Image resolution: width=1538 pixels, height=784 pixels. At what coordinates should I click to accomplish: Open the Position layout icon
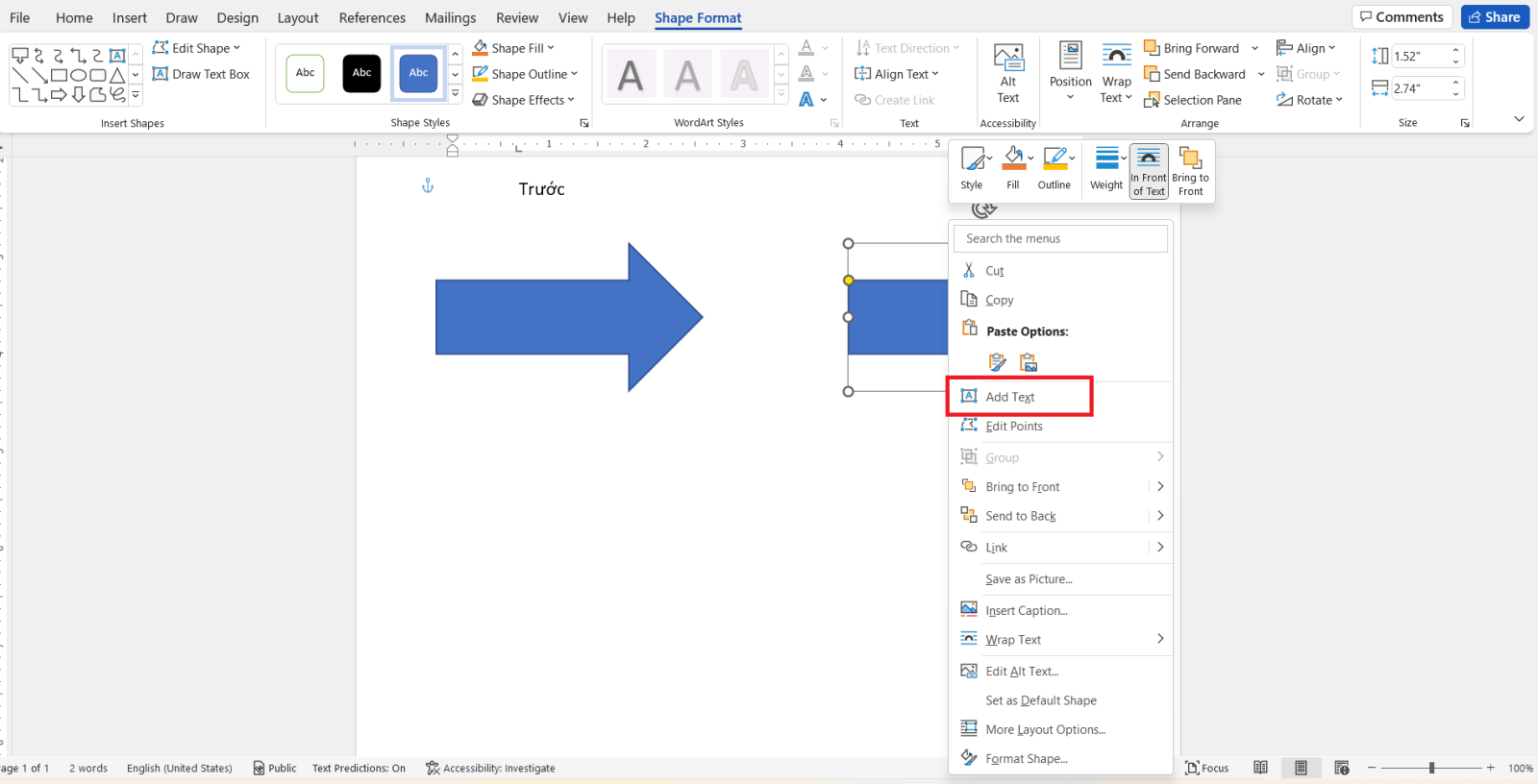(1070, 56)
